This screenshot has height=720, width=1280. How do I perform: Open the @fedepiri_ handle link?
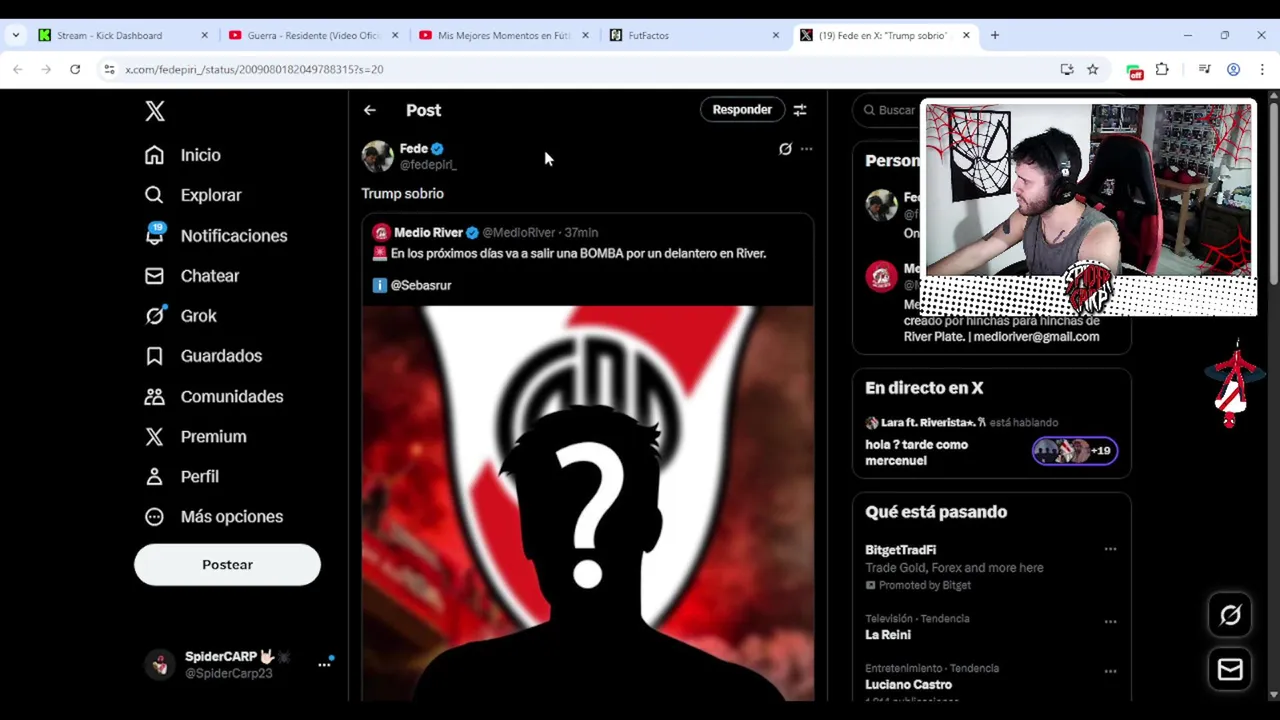coord(428,165)
